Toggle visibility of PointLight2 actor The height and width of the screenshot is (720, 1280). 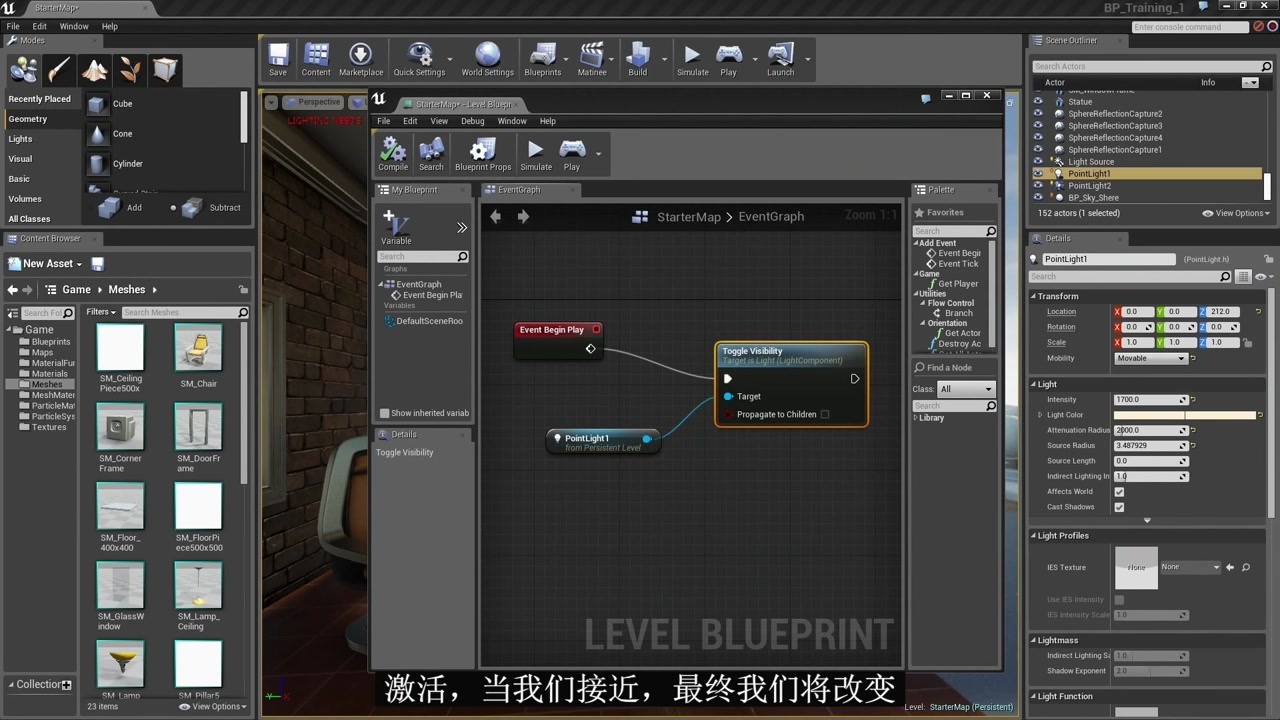(1038, 186)
